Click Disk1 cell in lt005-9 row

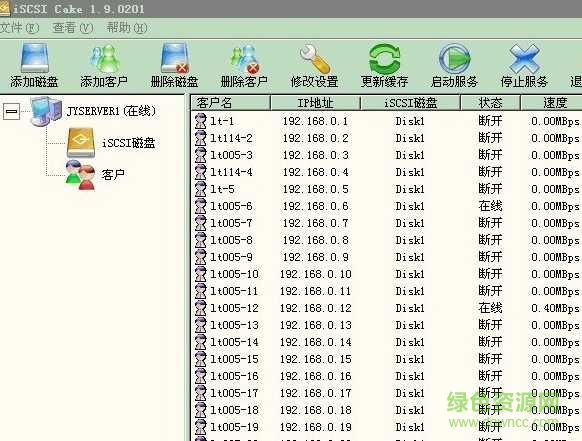(410, 257)
